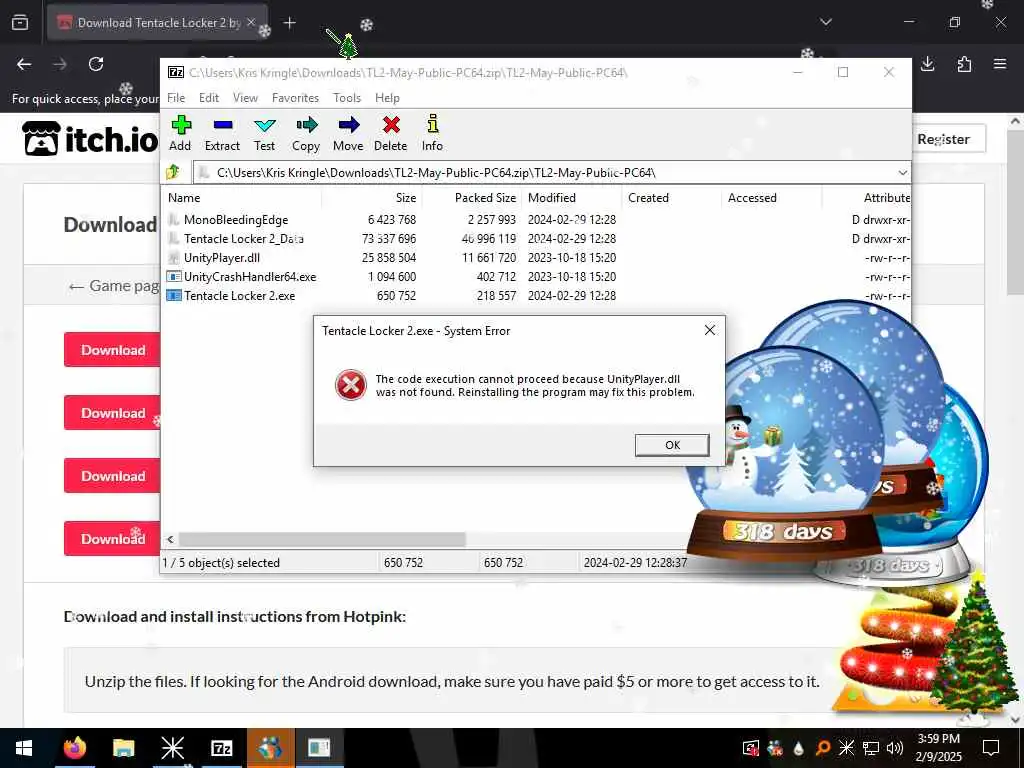The image size is (1024, 768).
Task: Click the Move toolbar icon
Action: point(348,134)
